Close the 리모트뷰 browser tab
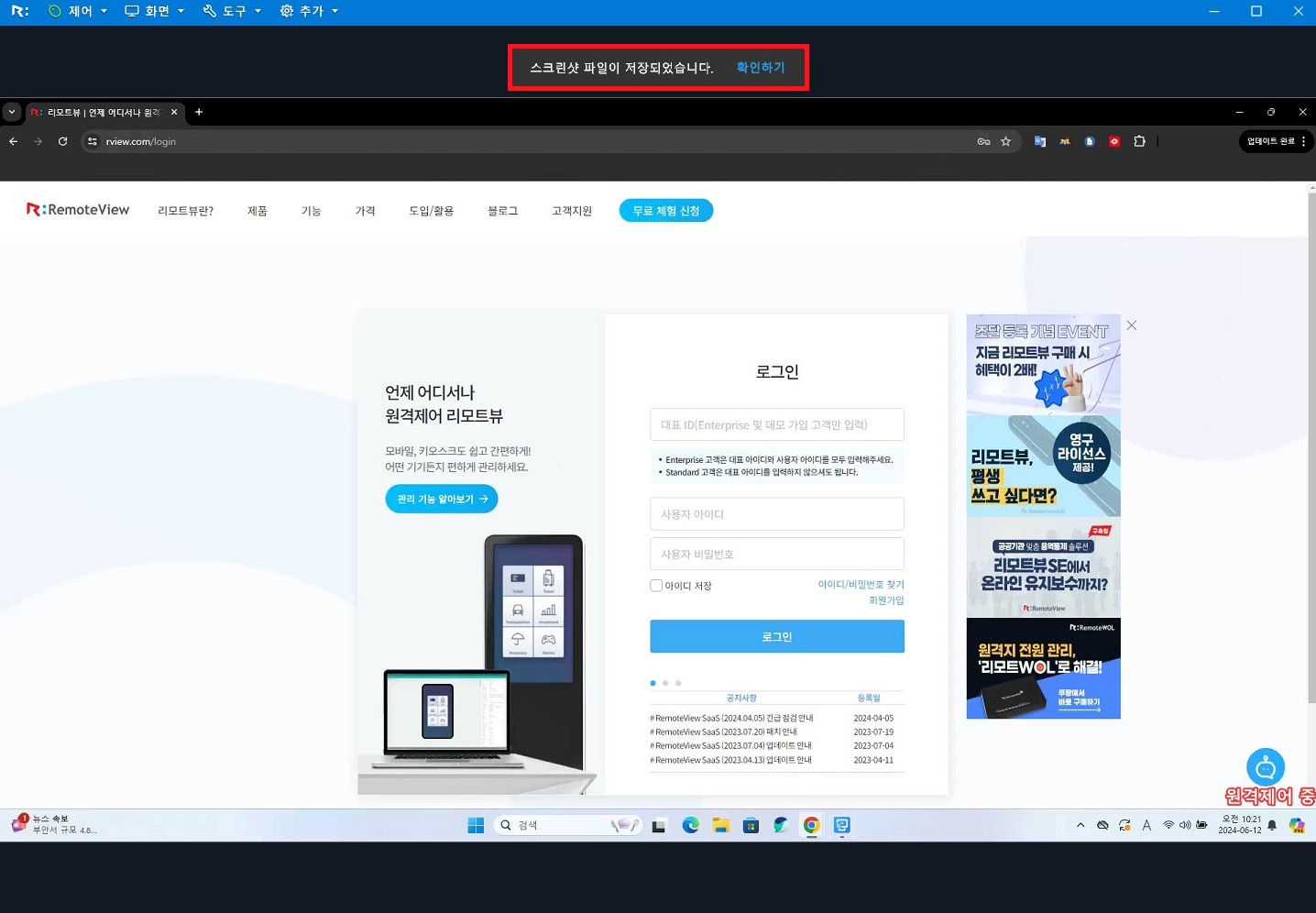This screenshot has height=913, width=1316. [x=174, y=112]
